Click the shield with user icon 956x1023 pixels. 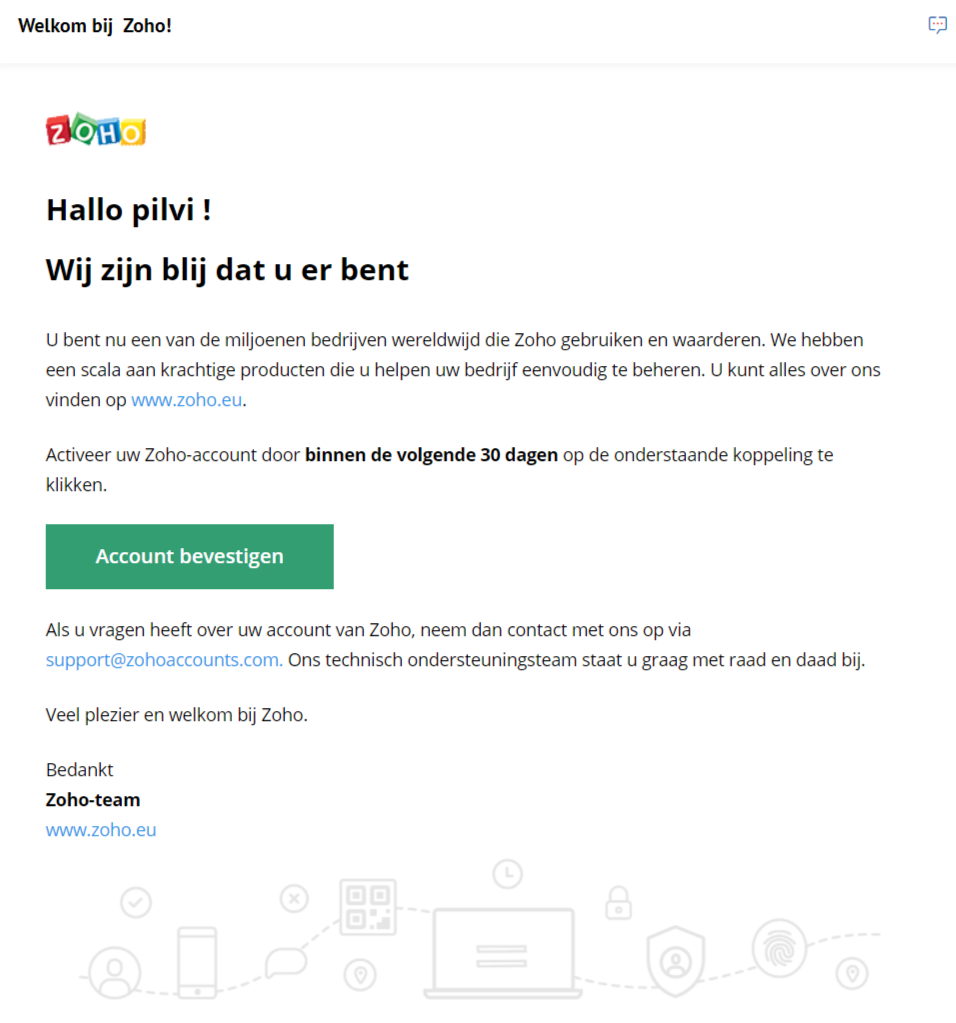coord(676,961)
